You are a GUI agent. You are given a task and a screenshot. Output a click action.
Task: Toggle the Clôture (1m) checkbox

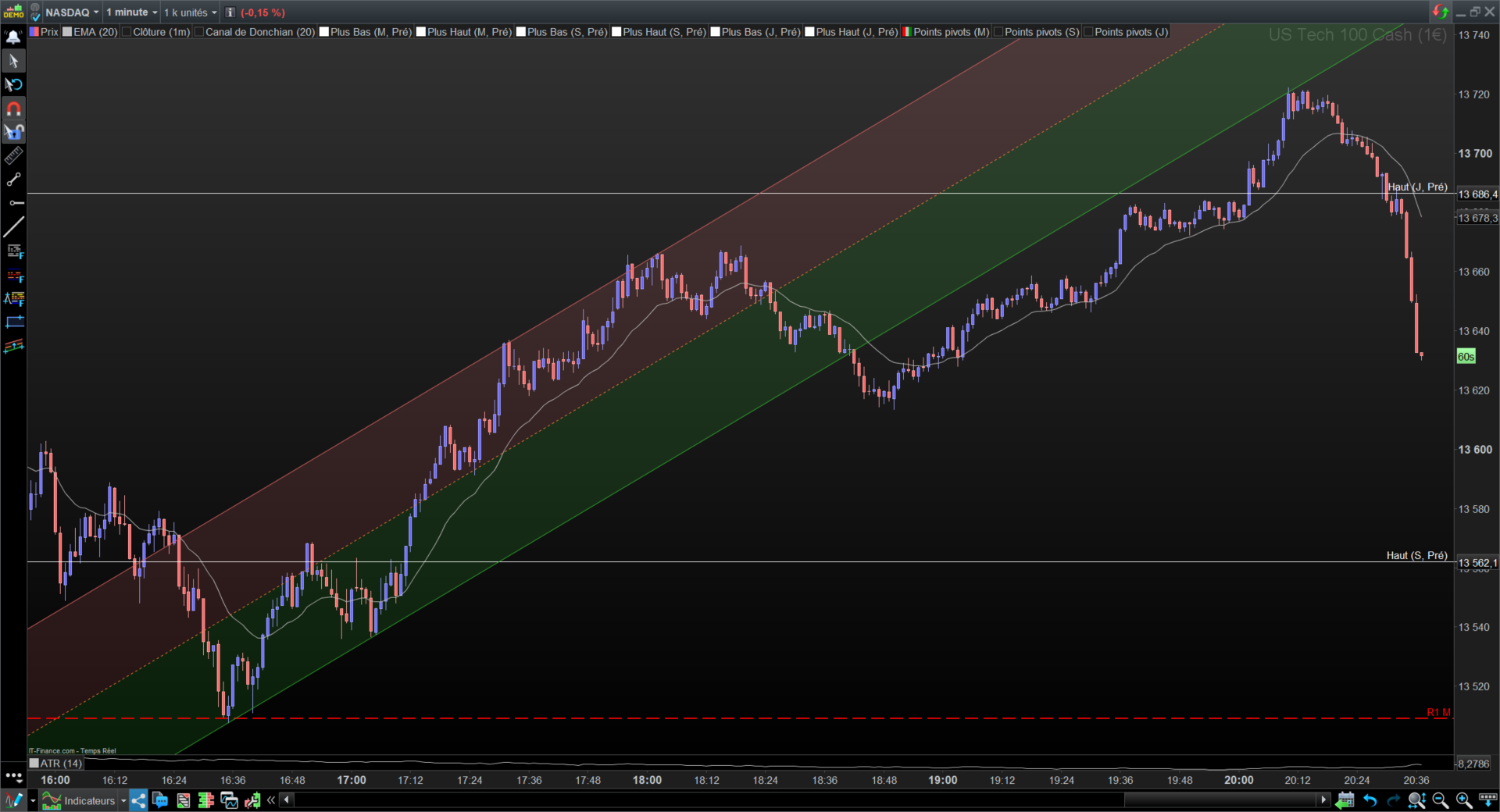tap(127, 32)
